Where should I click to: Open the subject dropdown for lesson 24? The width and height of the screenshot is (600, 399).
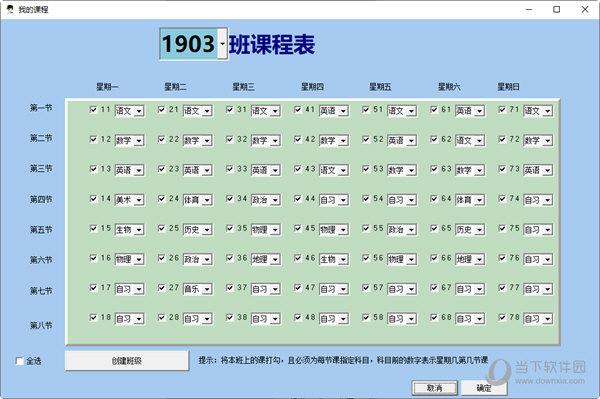pos(207,200)
